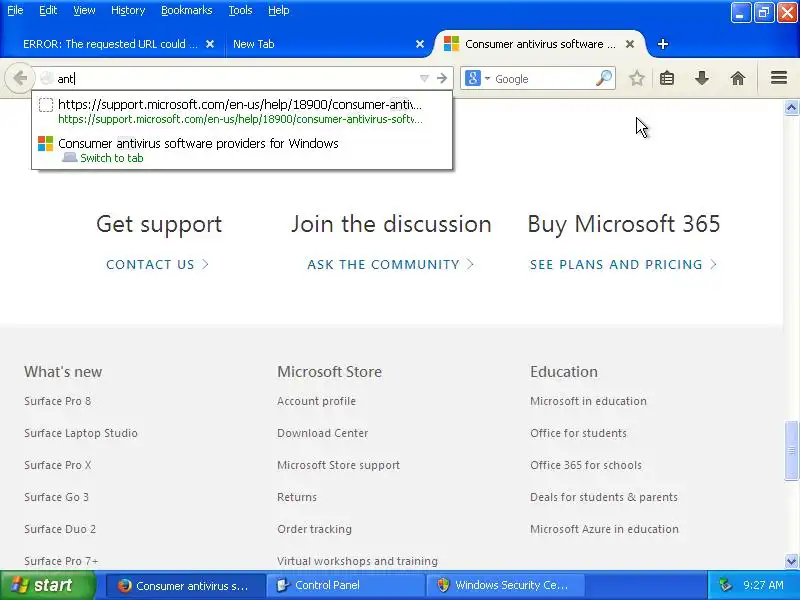This screenshot has width=800, height=600.
Task: Switch to the ERROR requested URL tab
Action: 110,44
